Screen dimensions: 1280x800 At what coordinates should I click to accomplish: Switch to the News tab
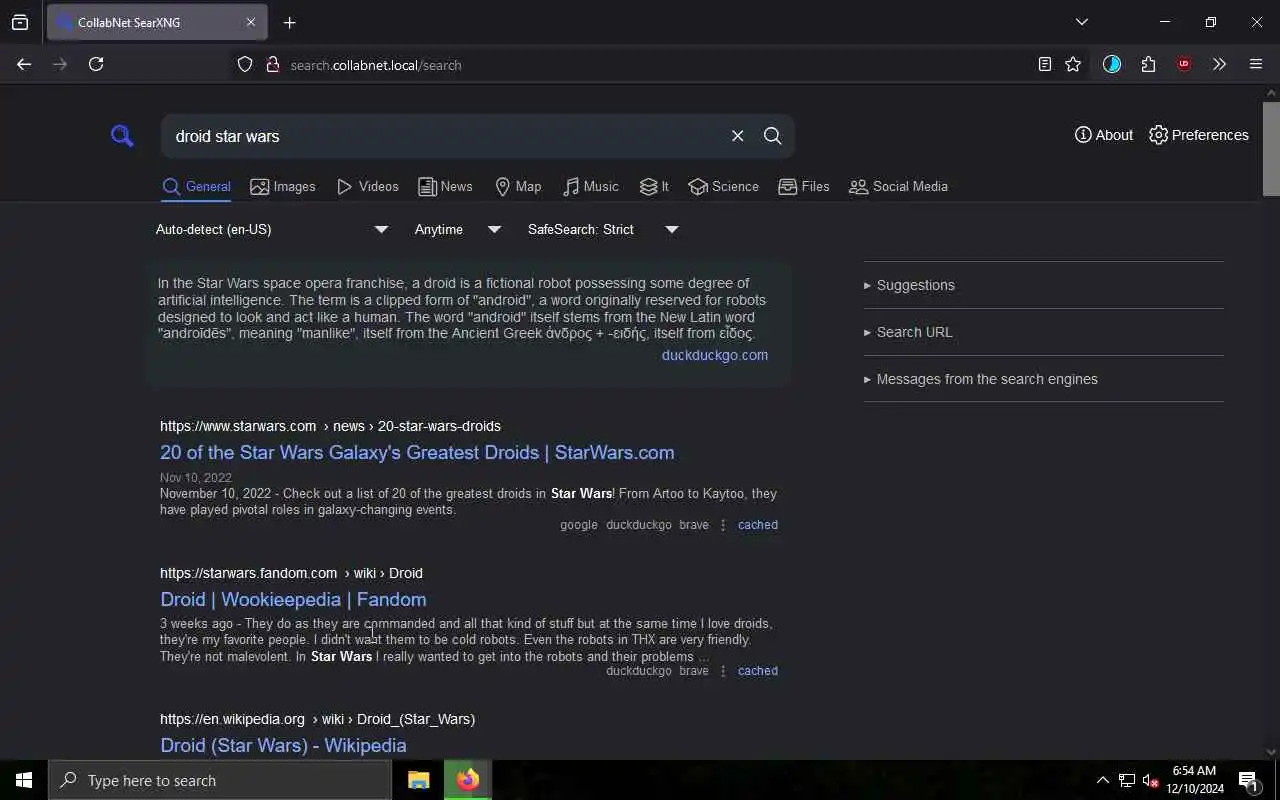(x=445, y=187)
